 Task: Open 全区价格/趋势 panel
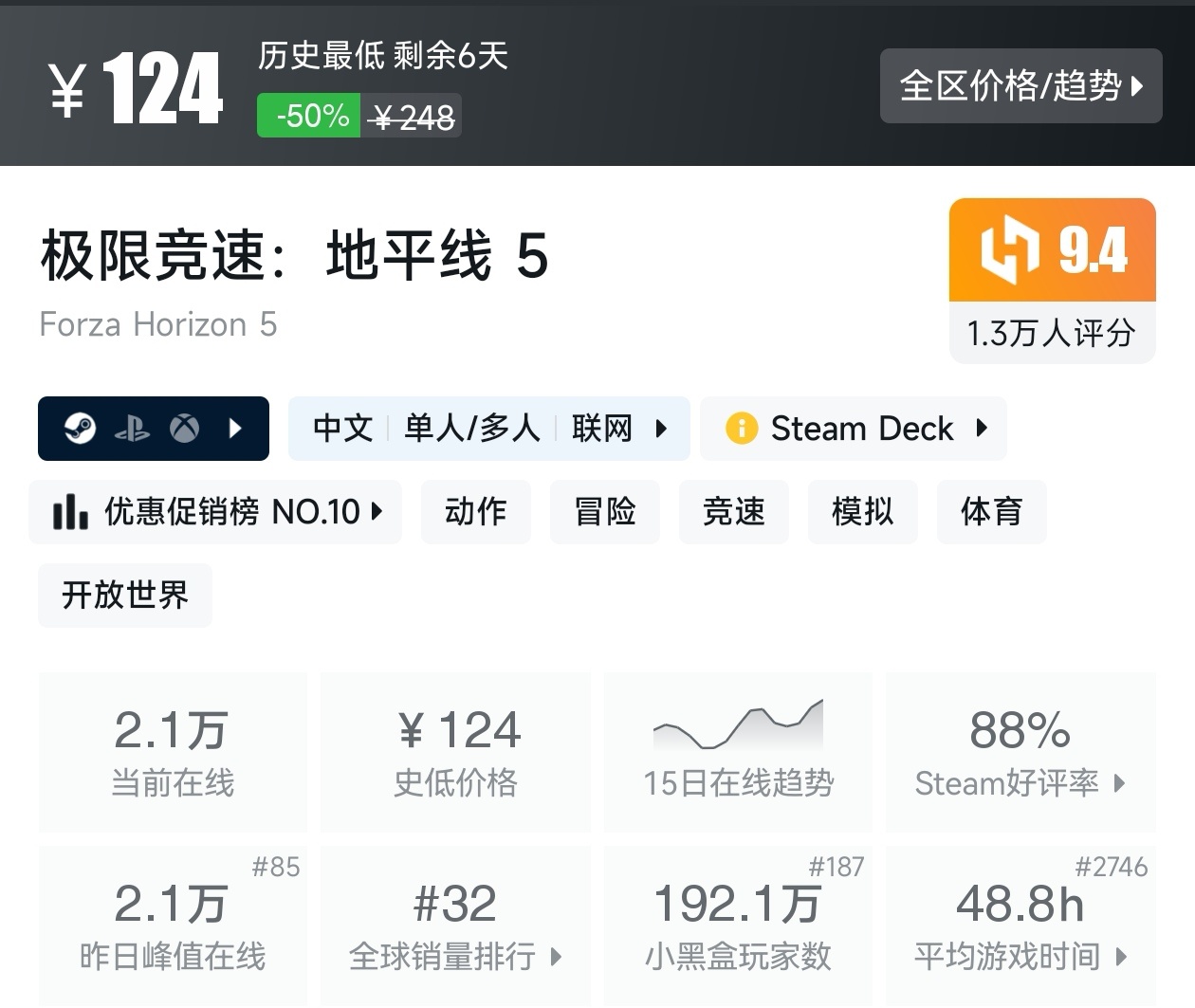(x=1020, y=86)
